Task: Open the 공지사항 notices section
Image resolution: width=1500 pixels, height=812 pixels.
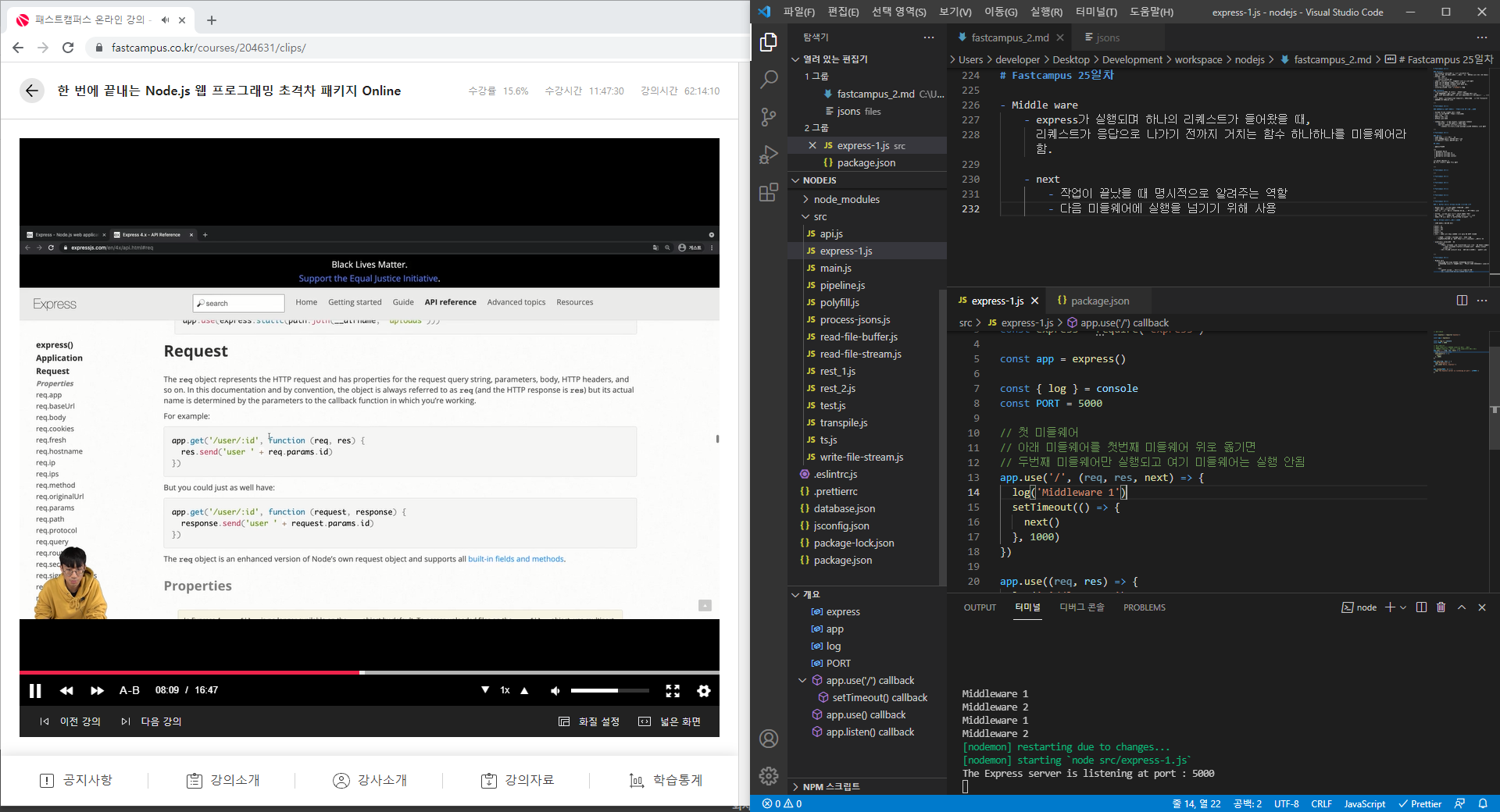Action: tap(76, 780)
